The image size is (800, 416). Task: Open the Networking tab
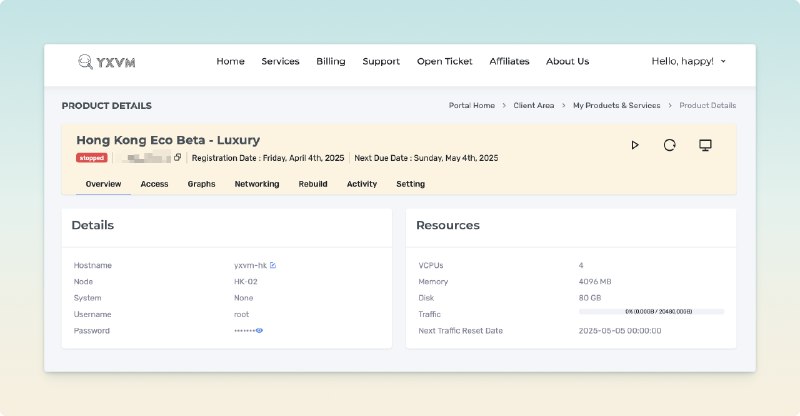[x=257, y=184]
